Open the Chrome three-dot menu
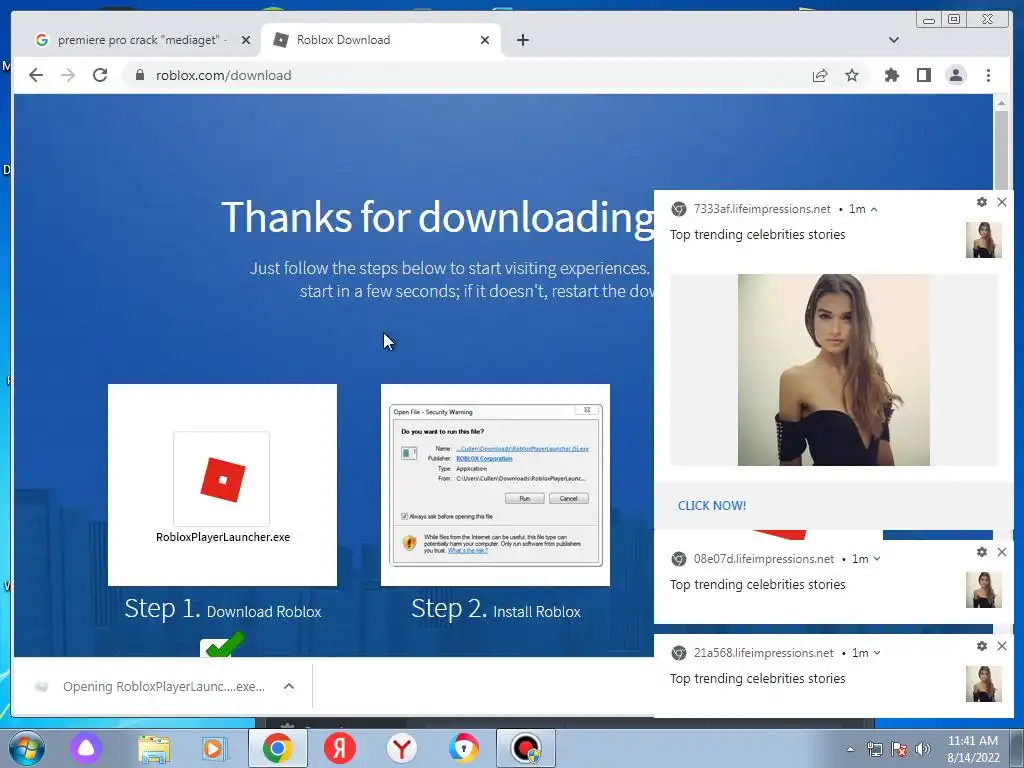The image size is (1024, 768). pyautogui.click(x=988, y=76)
